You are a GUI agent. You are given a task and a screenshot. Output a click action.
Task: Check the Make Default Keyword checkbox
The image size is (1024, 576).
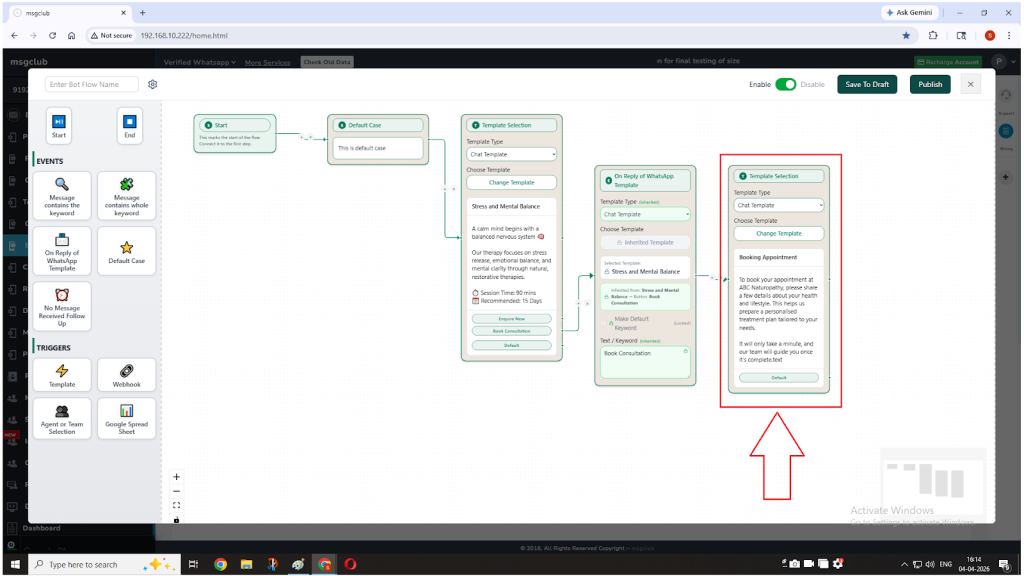(605, 322)
